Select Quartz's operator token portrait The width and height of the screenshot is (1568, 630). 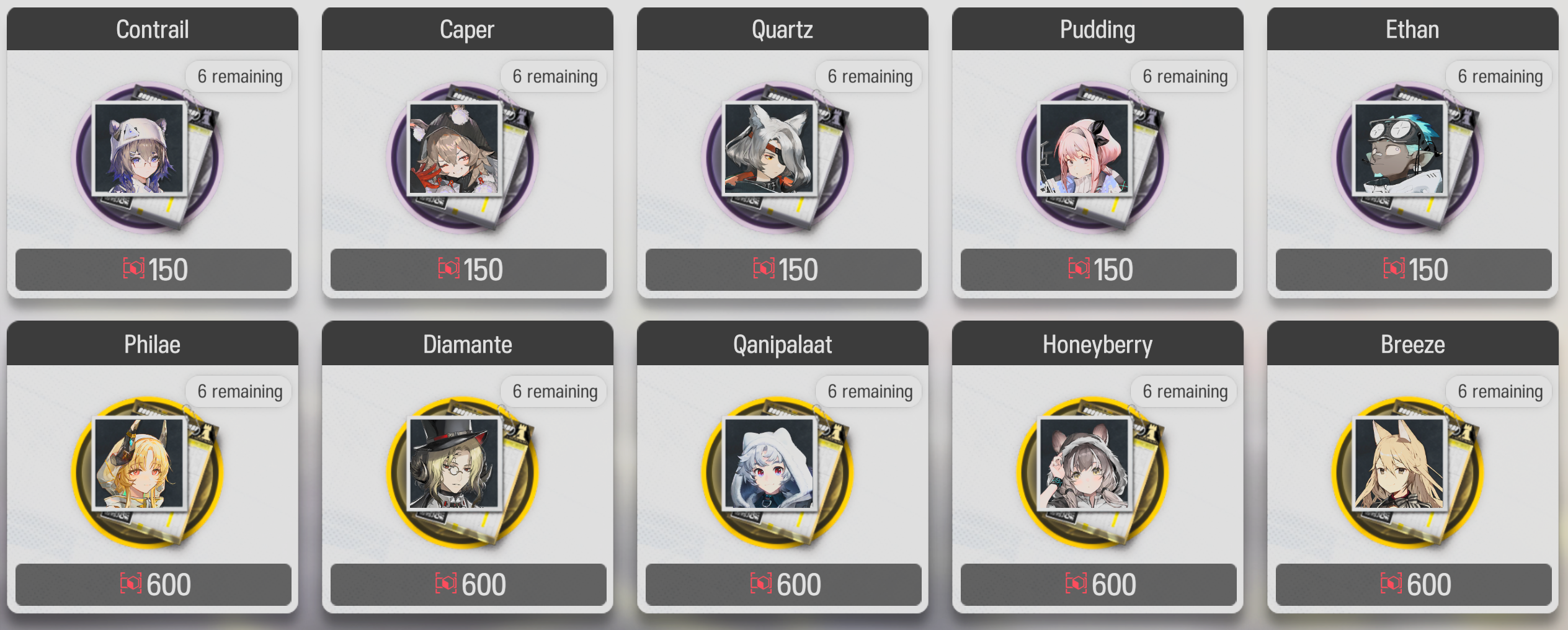(777, 157)
